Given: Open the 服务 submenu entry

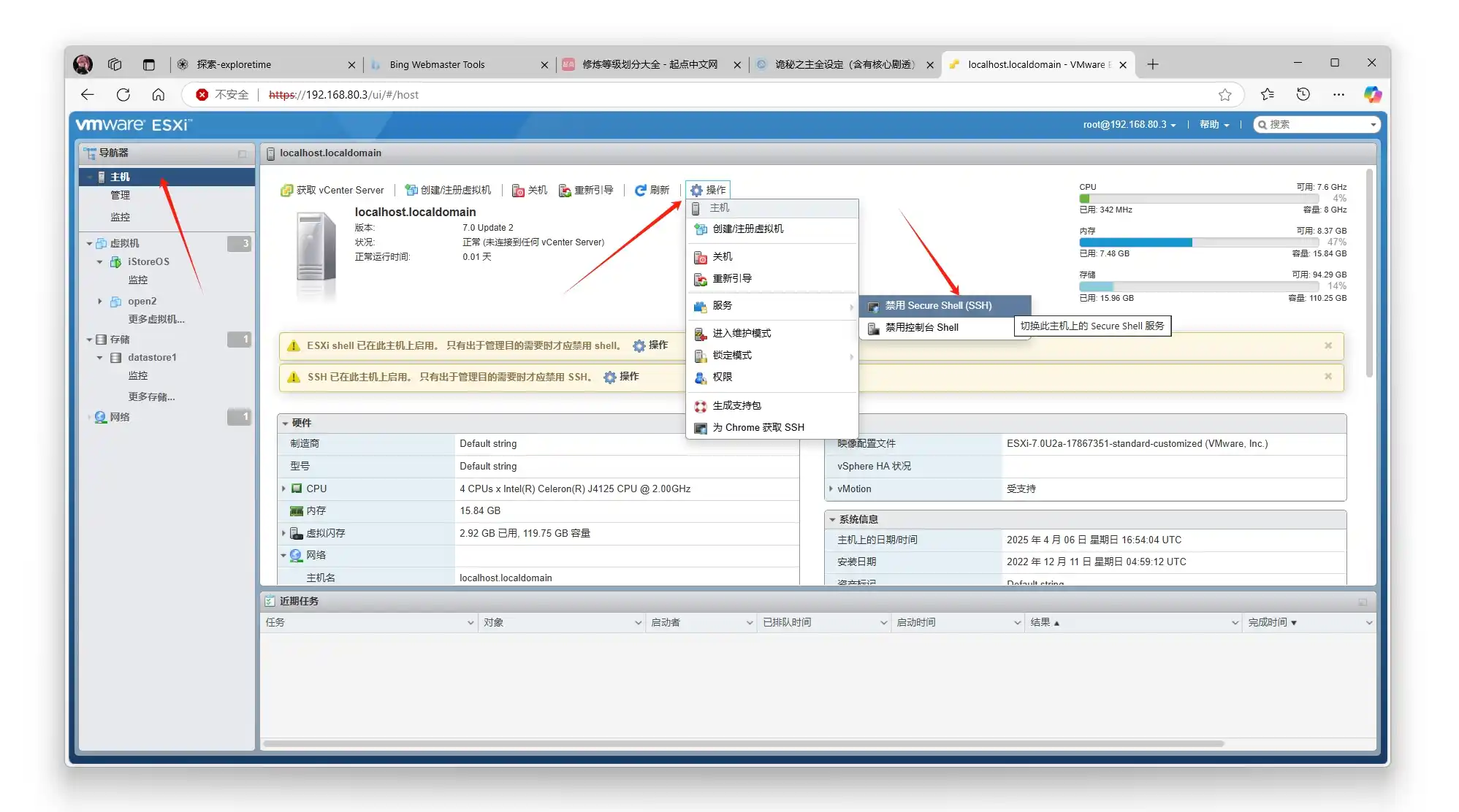Looking at the screenshot, I should 772,305.
